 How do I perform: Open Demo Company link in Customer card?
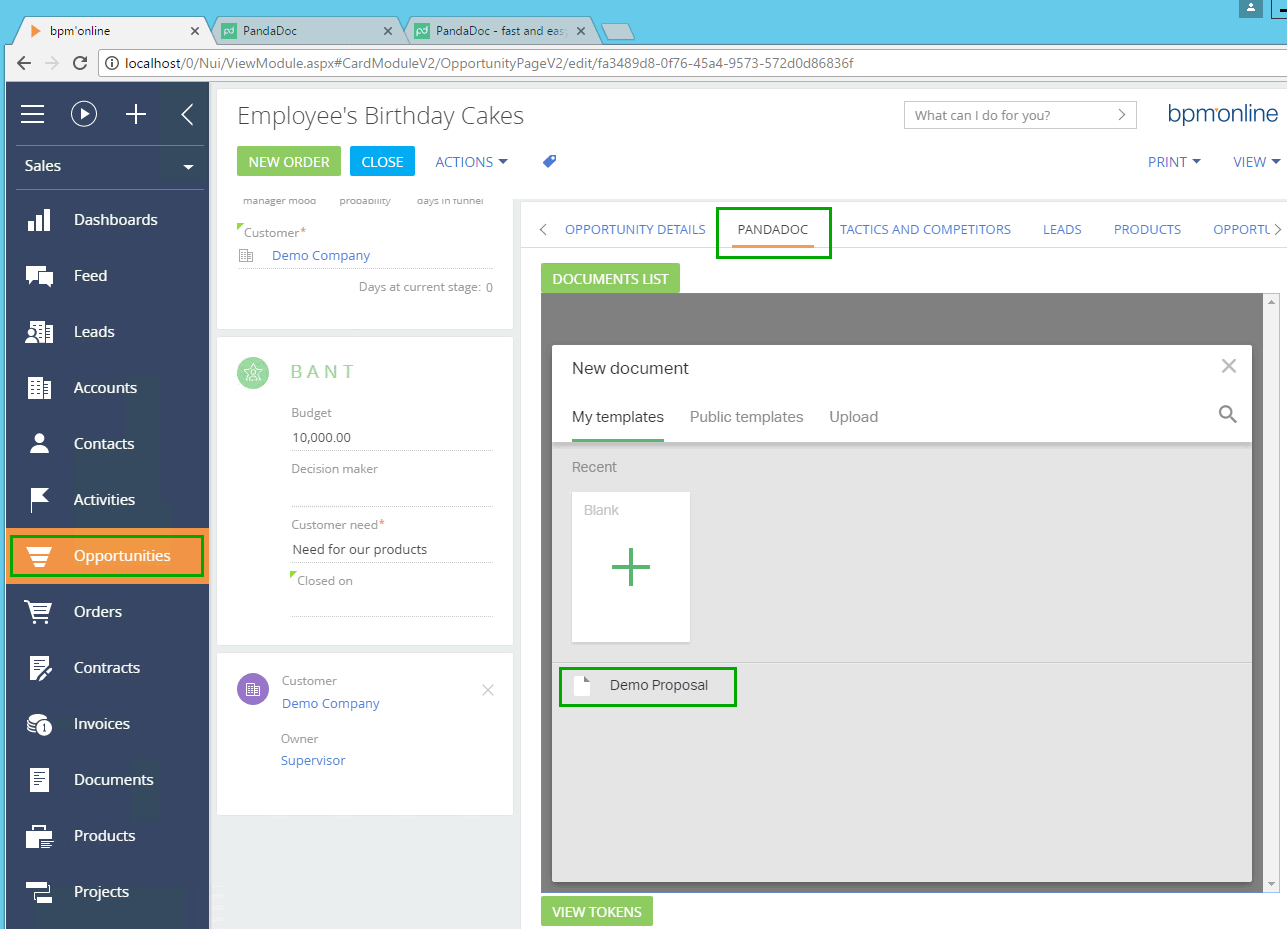[x=331, y=704]
